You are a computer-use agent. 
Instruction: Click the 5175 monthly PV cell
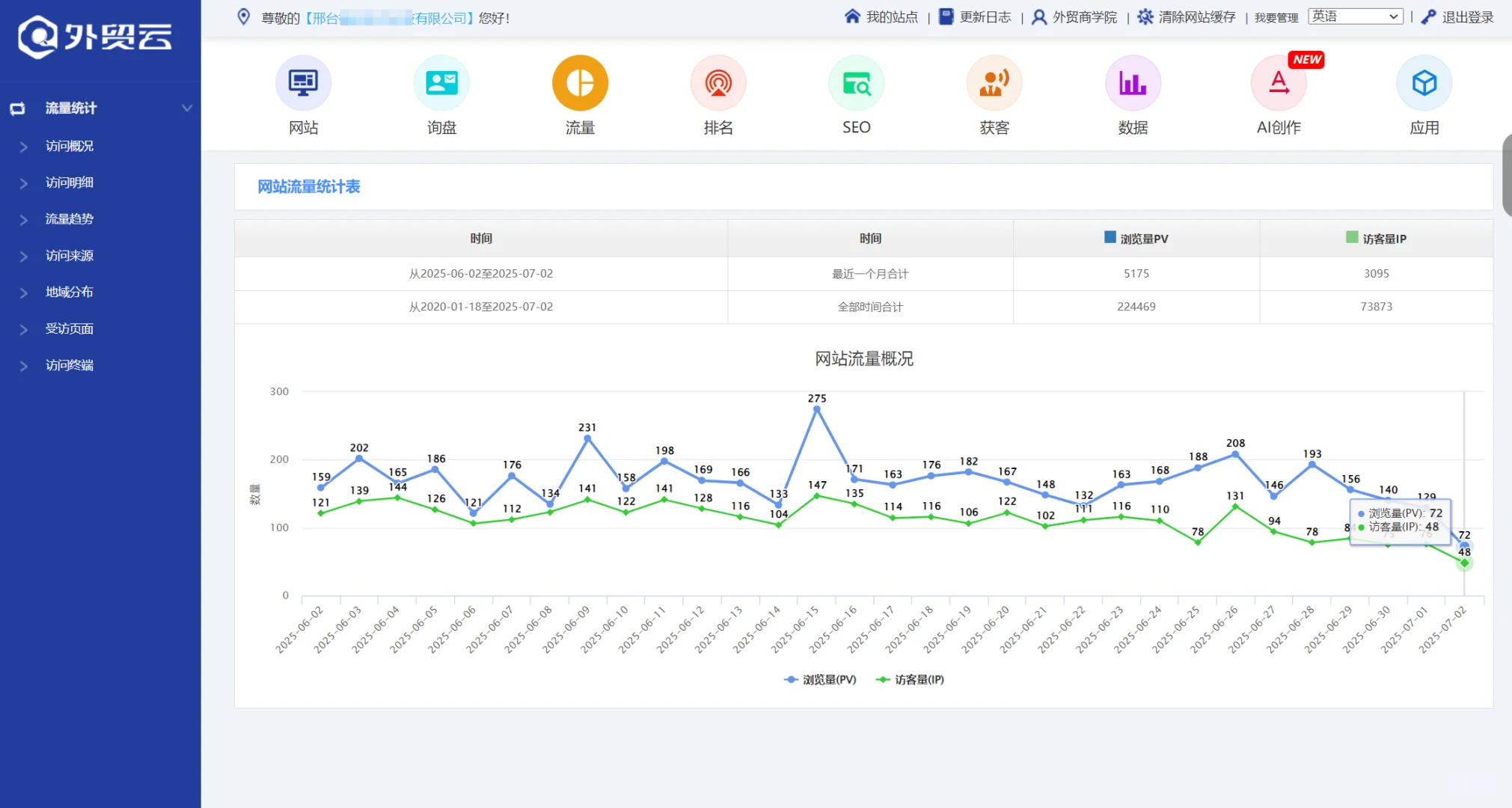pos(1136,274)
